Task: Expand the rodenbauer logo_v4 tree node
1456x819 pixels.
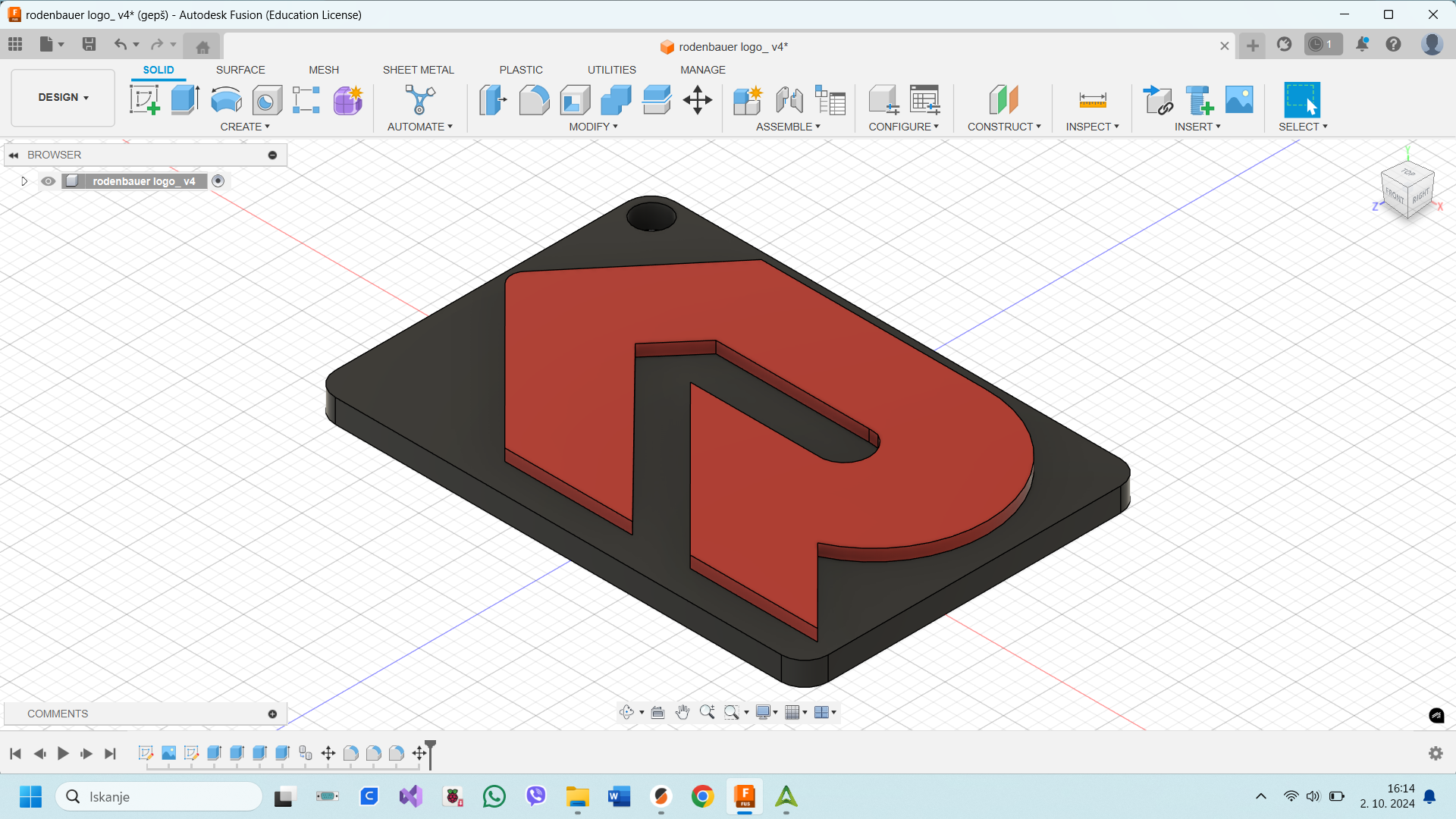Action: [x=24, y=181]
